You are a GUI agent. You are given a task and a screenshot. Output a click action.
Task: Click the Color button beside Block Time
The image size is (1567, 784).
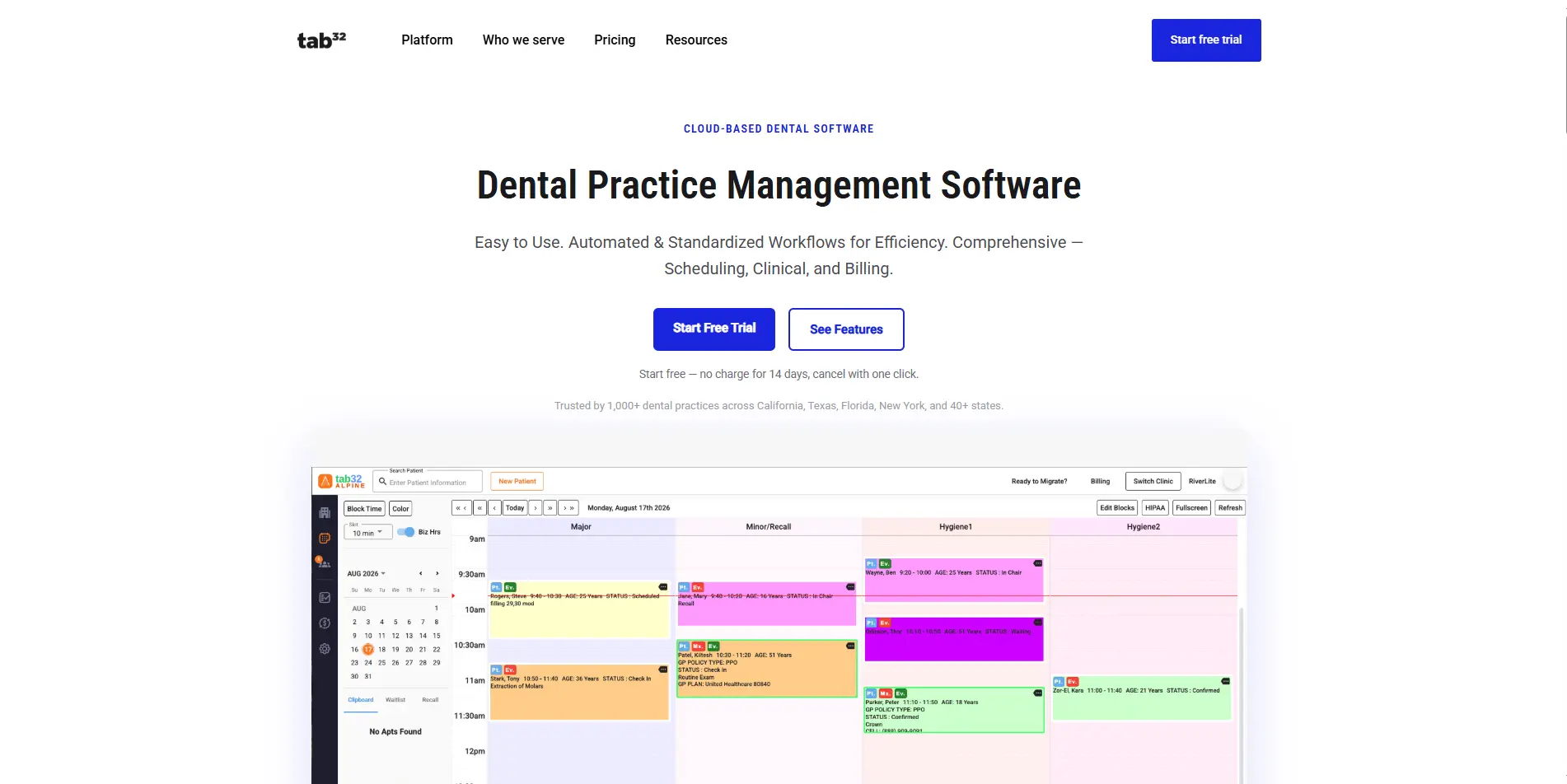400,509
